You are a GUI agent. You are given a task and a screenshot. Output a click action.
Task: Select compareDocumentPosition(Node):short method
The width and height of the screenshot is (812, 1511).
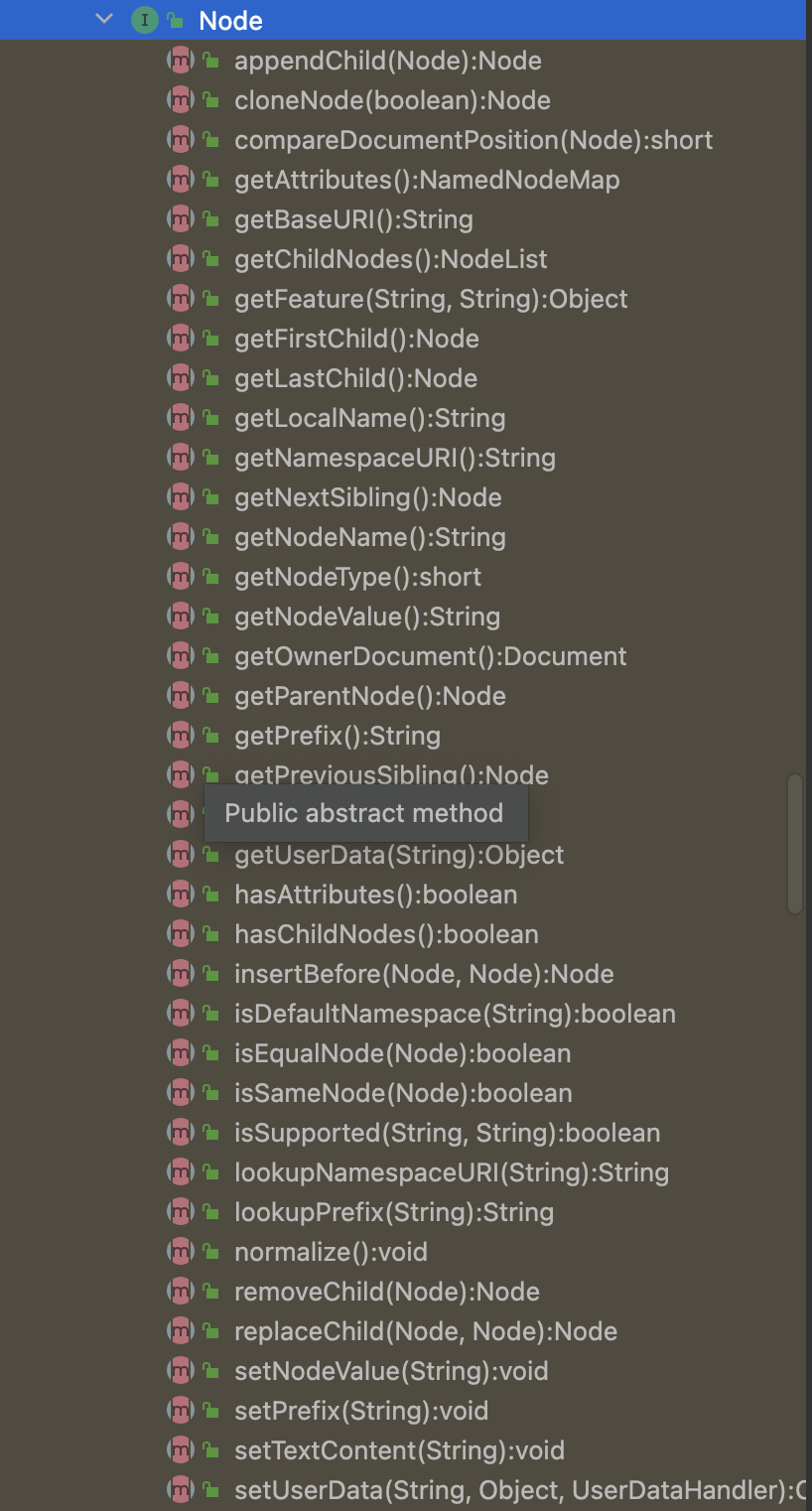tap(474, 140)
